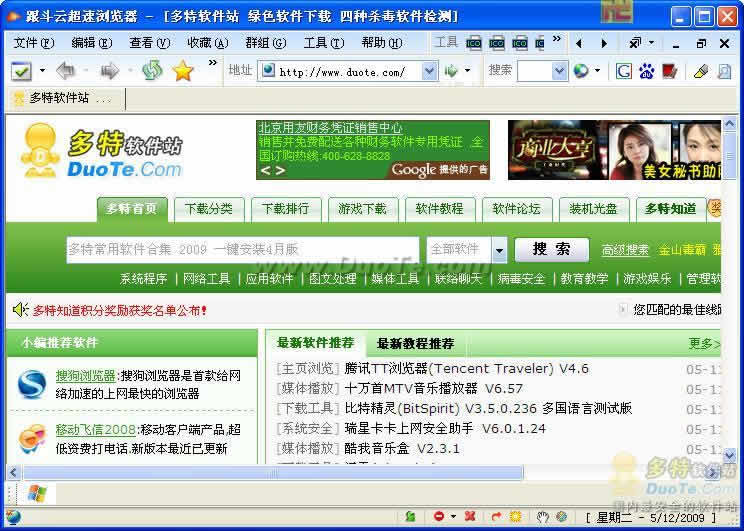Click the red book toolbar icon
This screenshot has width=744, height=531.
pos(669,71)
